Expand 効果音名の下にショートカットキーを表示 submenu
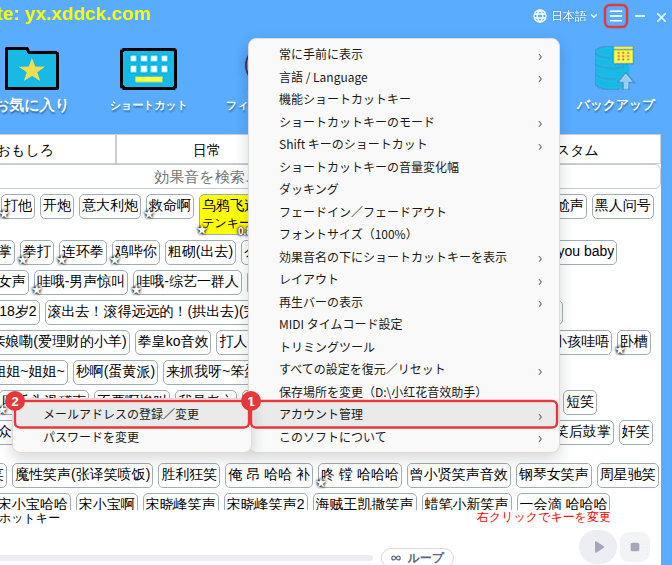Screen dimensions: 672x565 [x=405, y=257]
